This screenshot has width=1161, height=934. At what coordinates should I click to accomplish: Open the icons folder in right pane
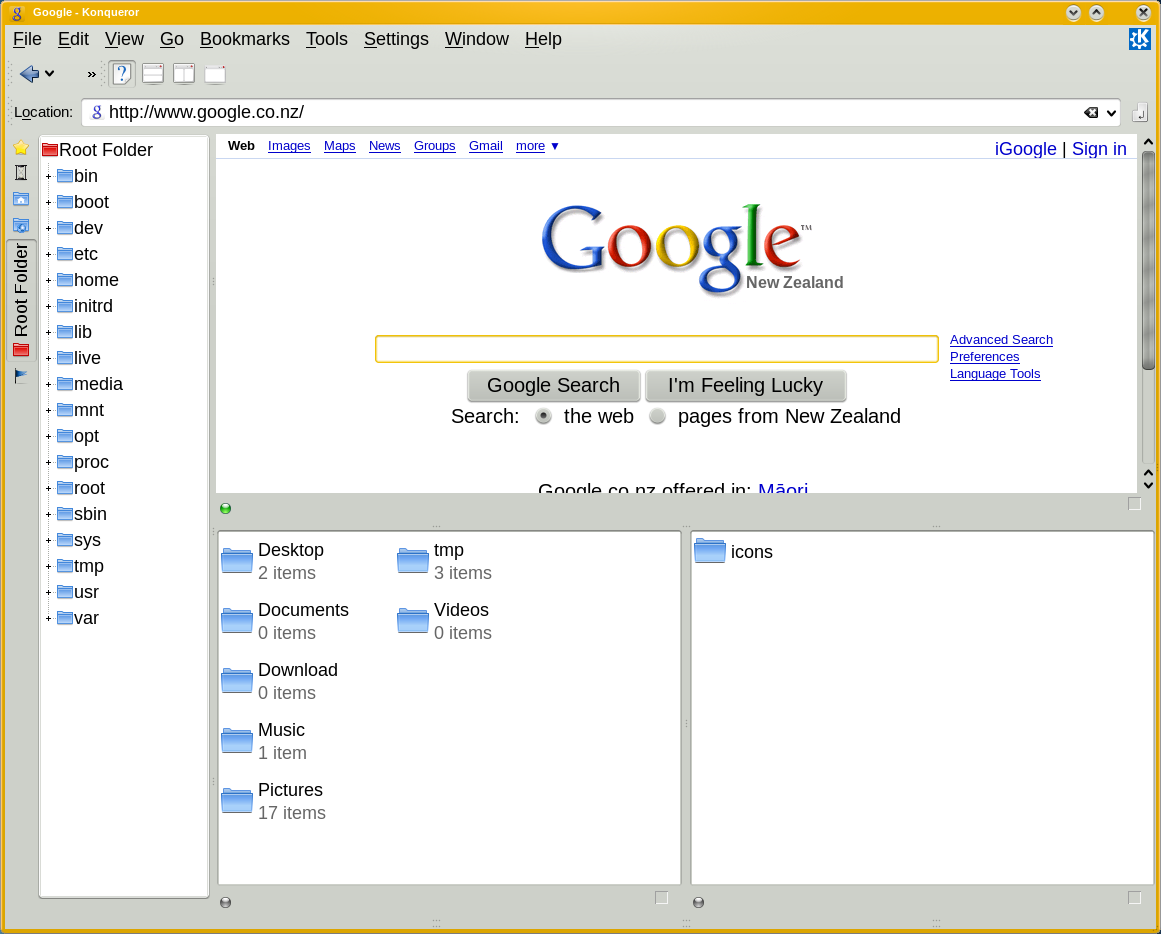pos(710,551)
